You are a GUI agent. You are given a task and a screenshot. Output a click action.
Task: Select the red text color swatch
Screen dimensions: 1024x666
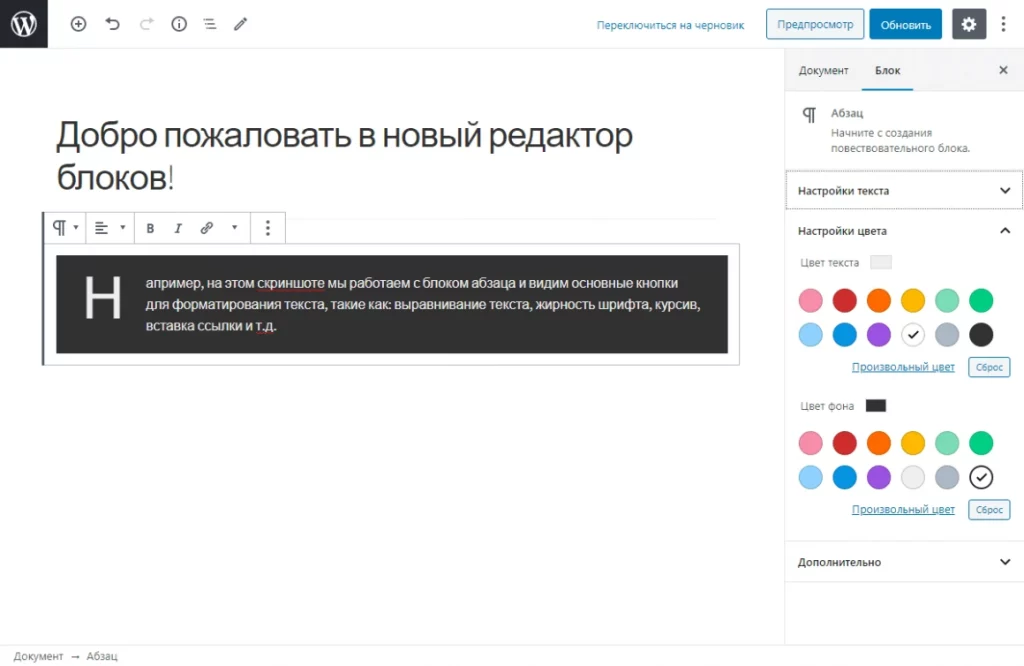[844, 300]
